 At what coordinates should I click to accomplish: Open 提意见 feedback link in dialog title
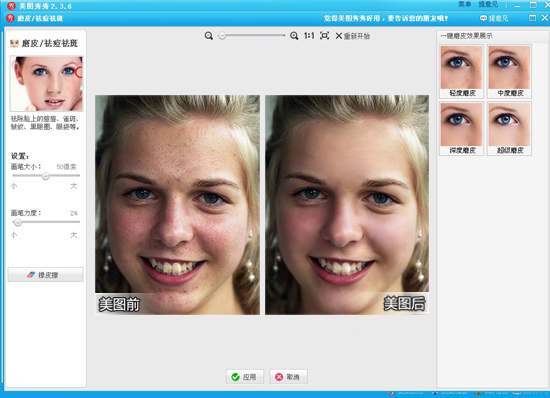(x=494, y=18)
